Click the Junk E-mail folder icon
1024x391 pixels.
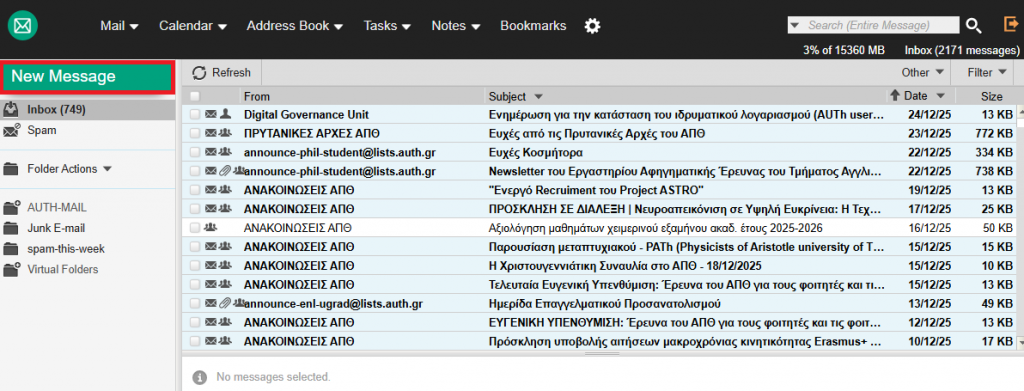pyautogui.click(x=10, y=228)
